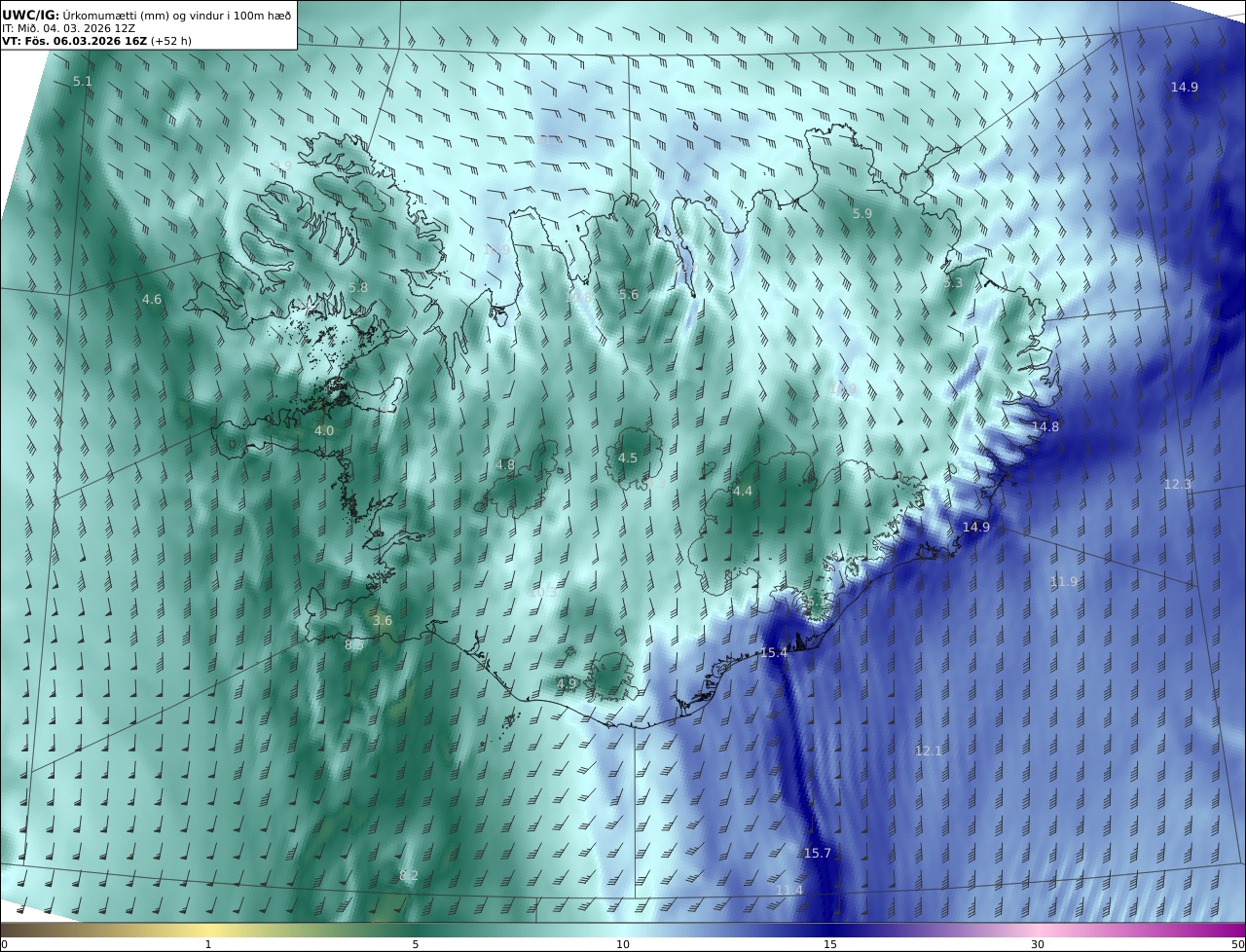Click the 5.9 value over northeast Iceland

tap(862, 214)
